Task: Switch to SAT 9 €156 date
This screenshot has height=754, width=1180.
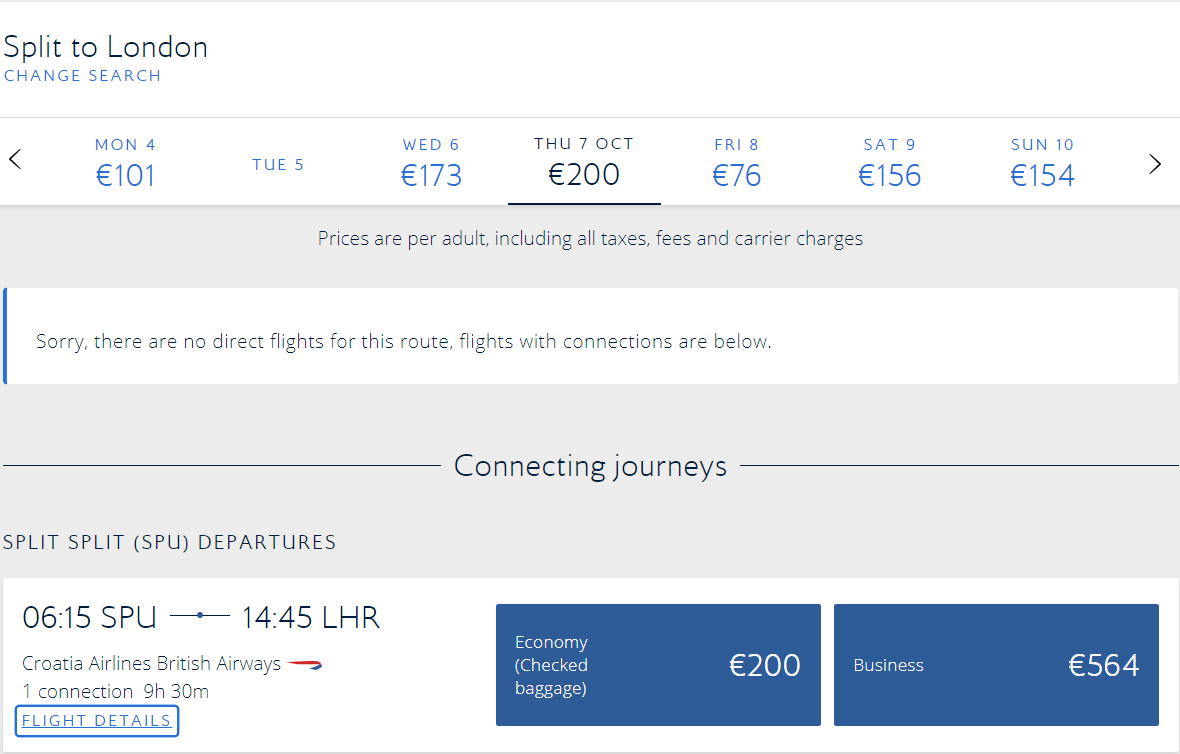Action: [890, 163]
